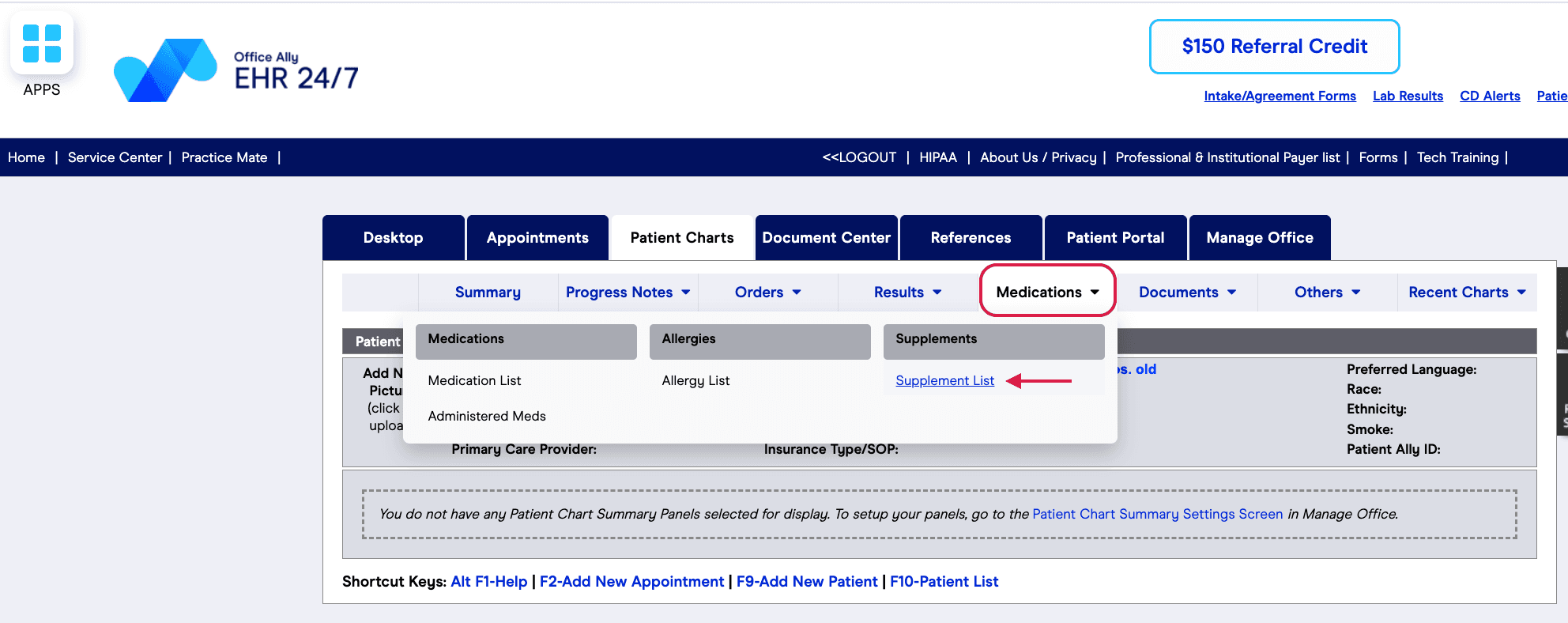Open the APPS grid icon
This screenshot has height=623, width=1568.
pyautogui.click(x=42, y=43)
